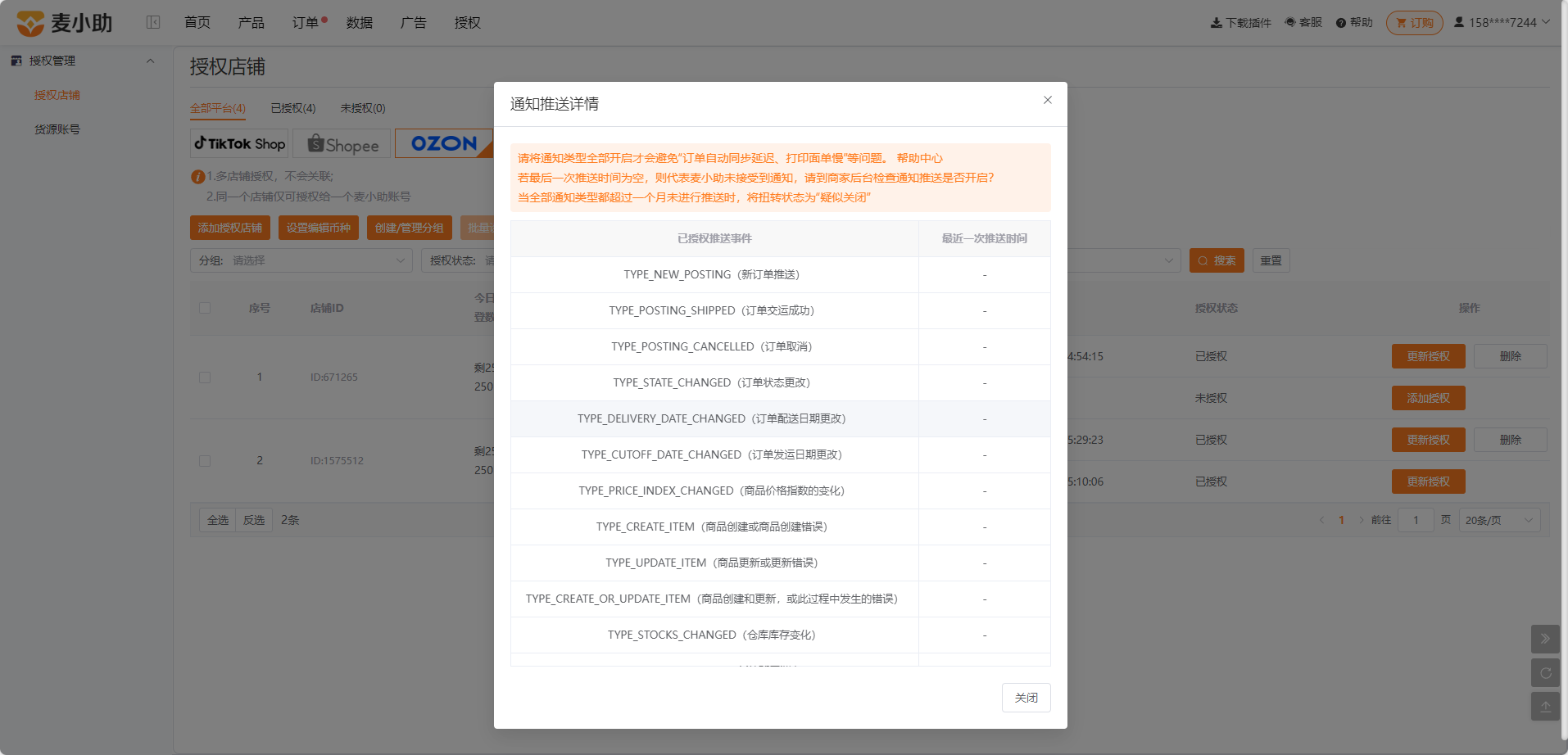Click 删除 in the 4:54:15 row
1568x755 pixels.
click(x=1511, y=356)
